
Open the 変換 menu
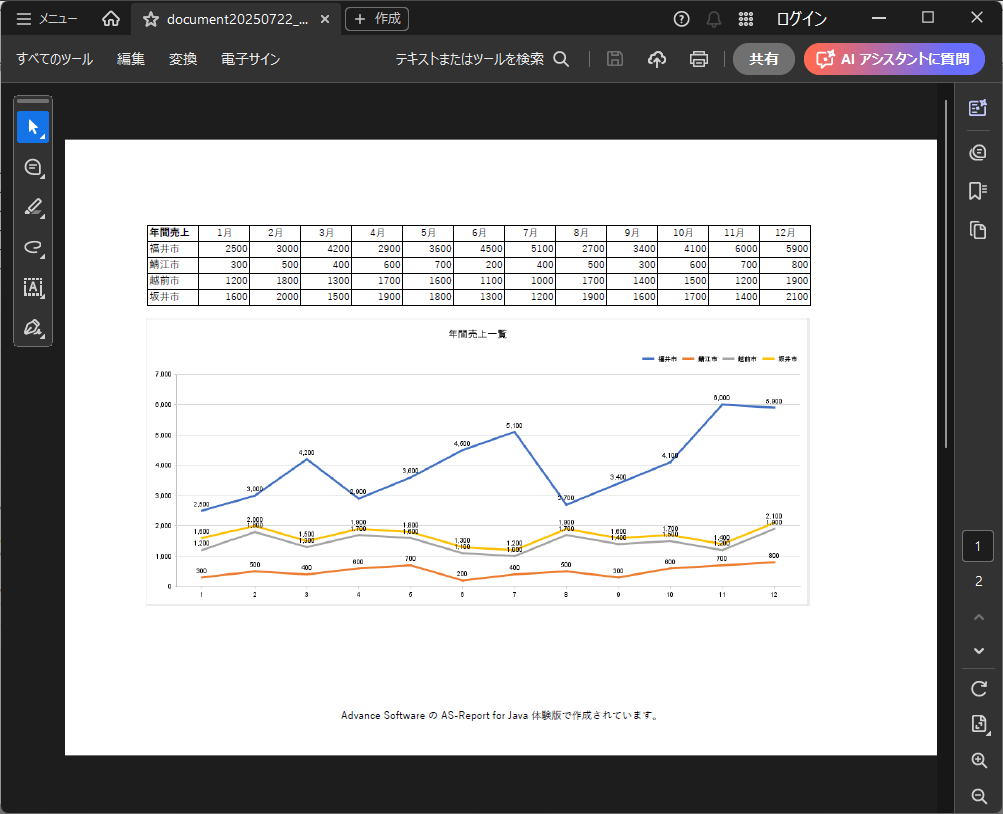(183, 59)
